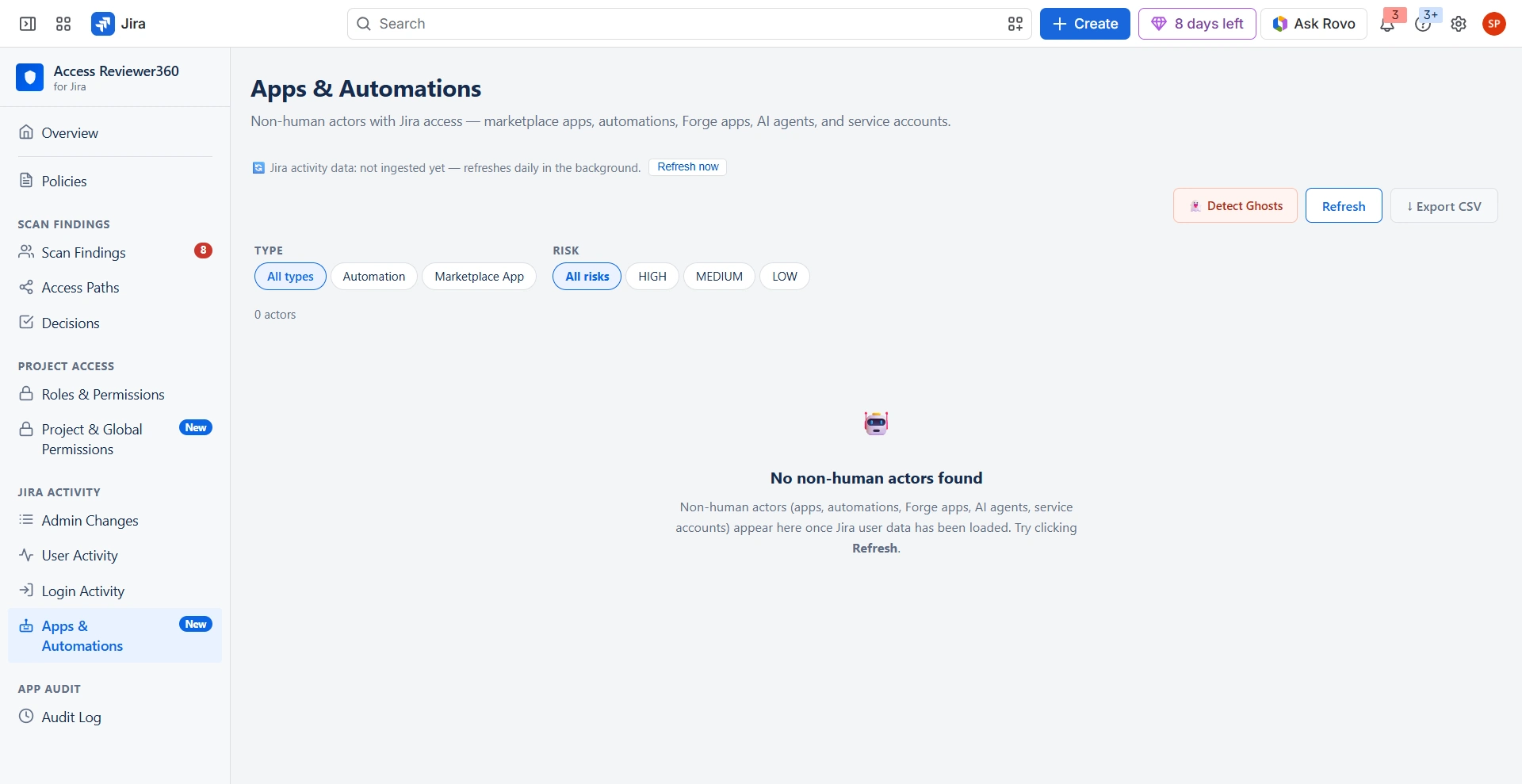Open the apps icon inside the search field

[1015, 24]
